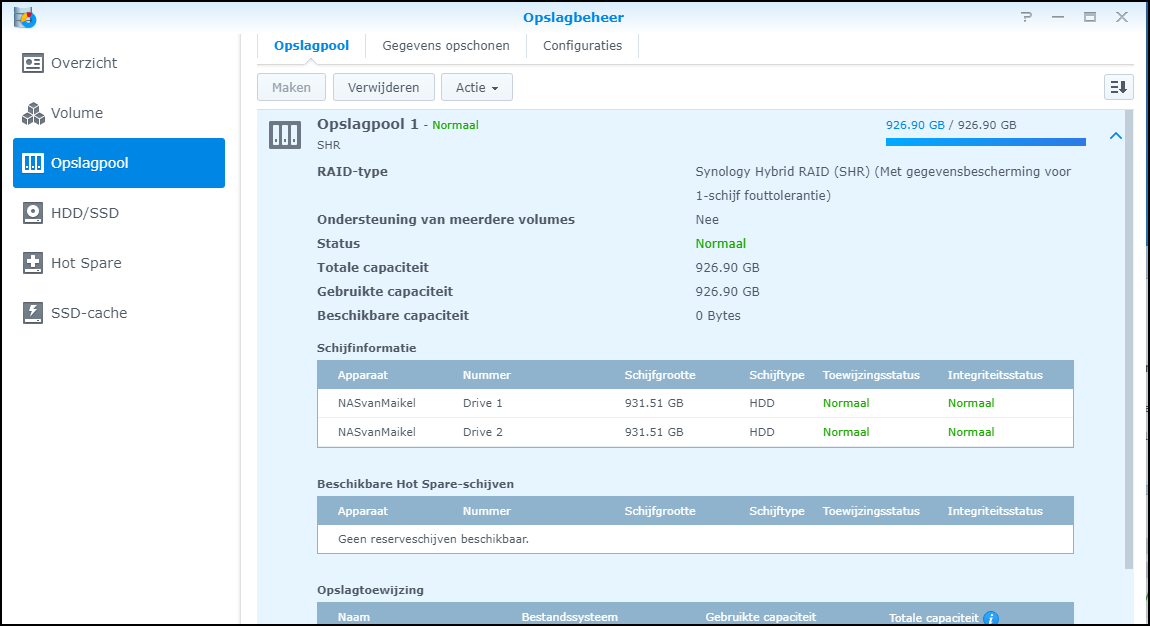Maximize the Opslagbeheer window
The height and width of the screenshot is (626, 1150).
[x=1090, y=17]
